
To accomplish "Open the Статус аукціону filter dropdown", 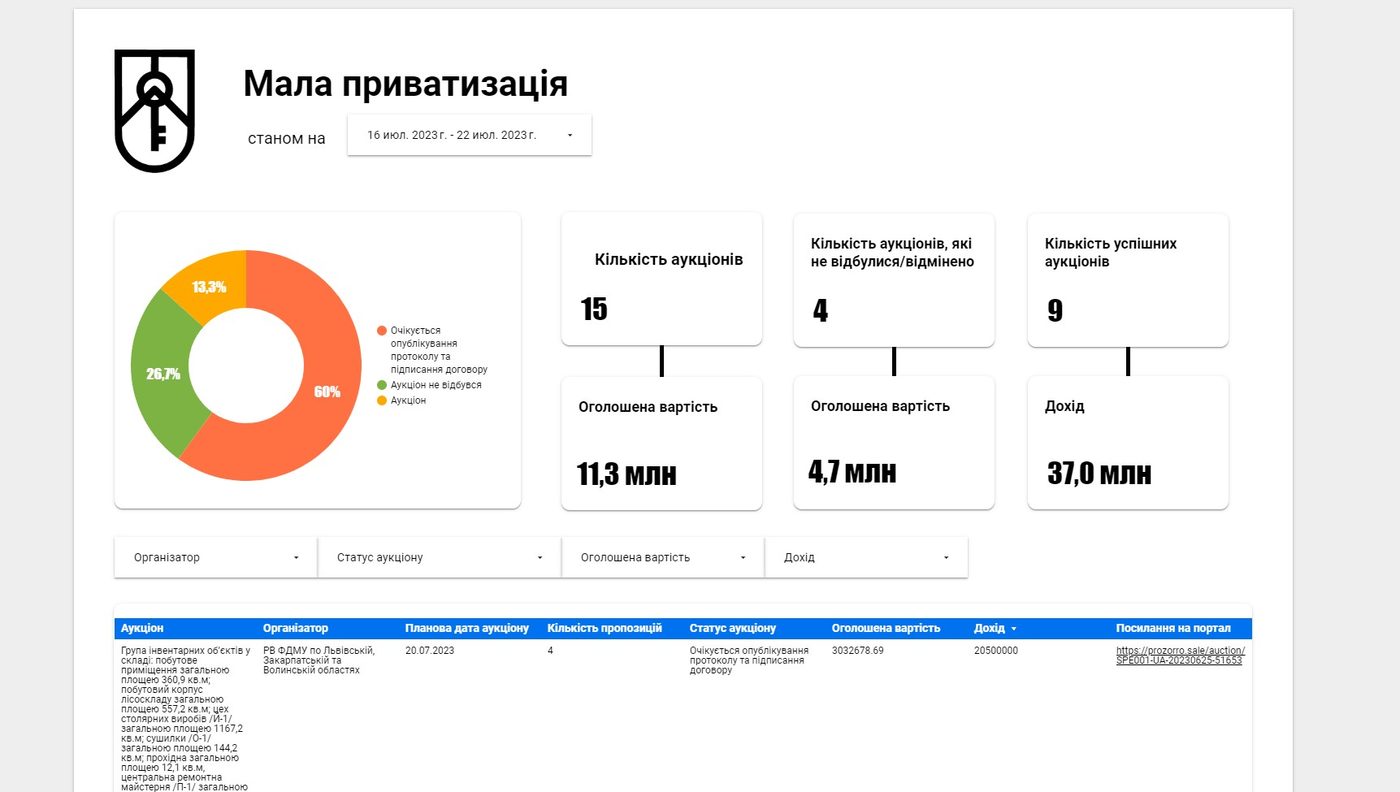I will click(440, 557).
